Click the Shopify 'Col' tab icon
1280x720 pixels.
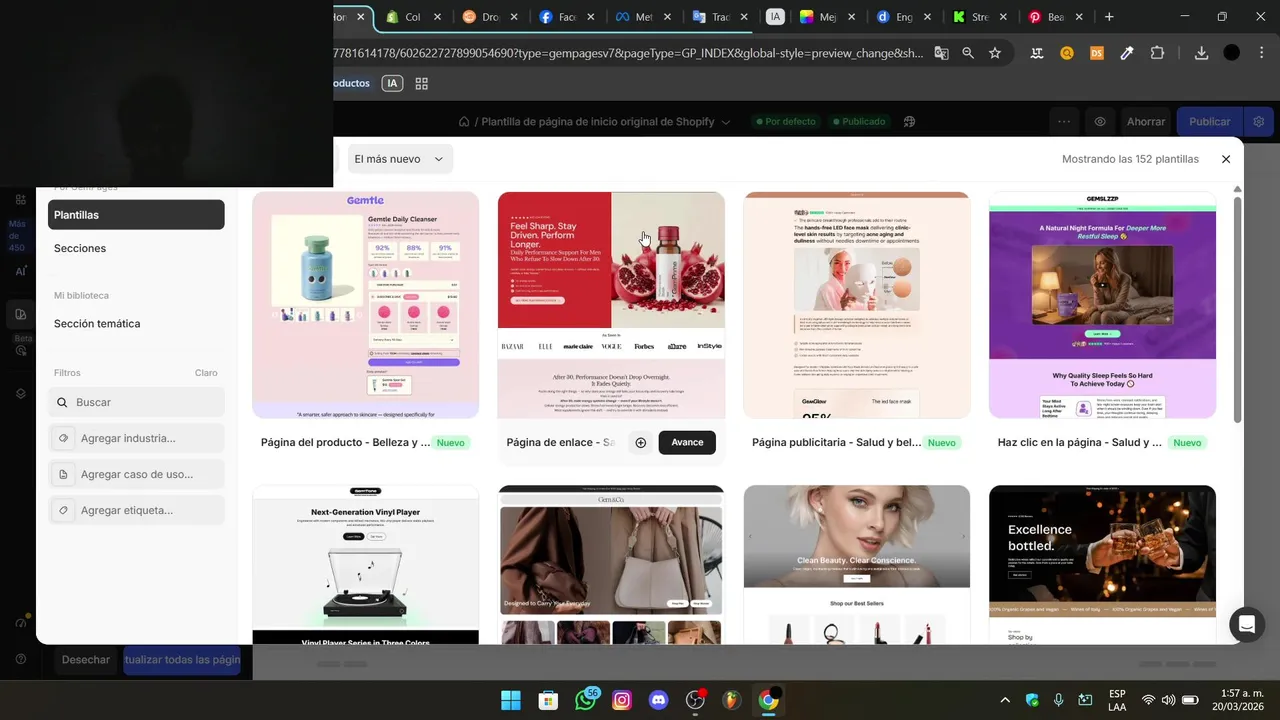(x=392, y=17)
